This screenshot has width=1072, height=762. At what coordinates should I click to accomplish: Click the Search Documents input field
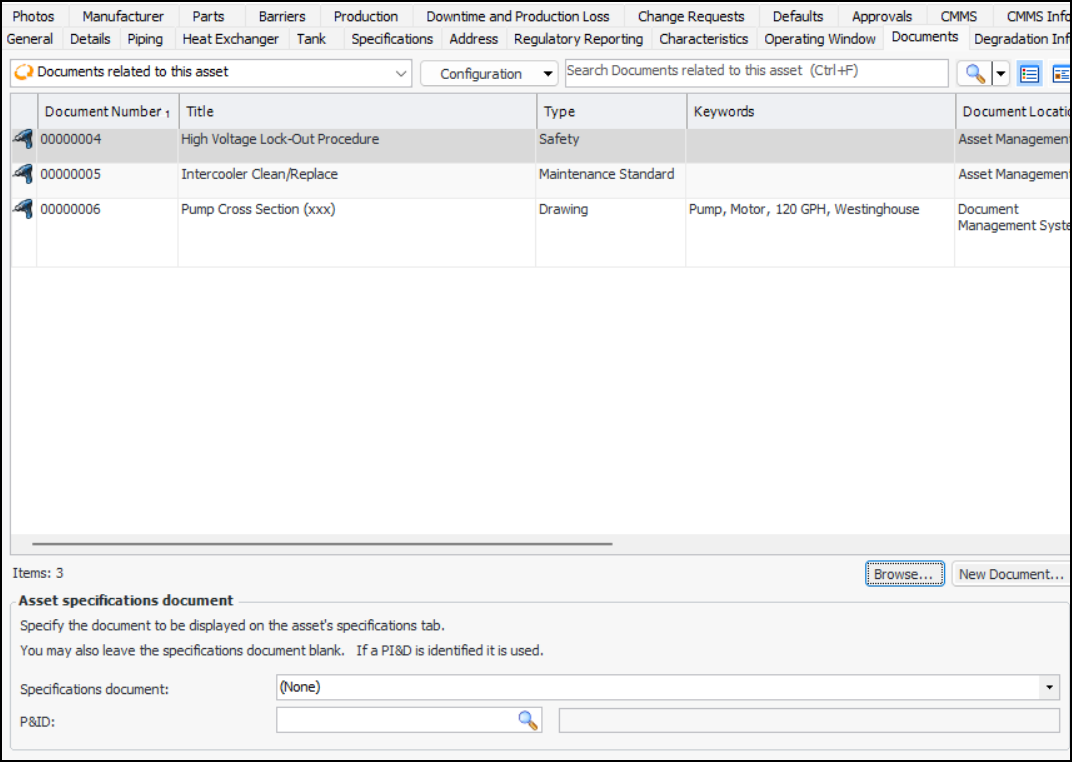[756, 72]
